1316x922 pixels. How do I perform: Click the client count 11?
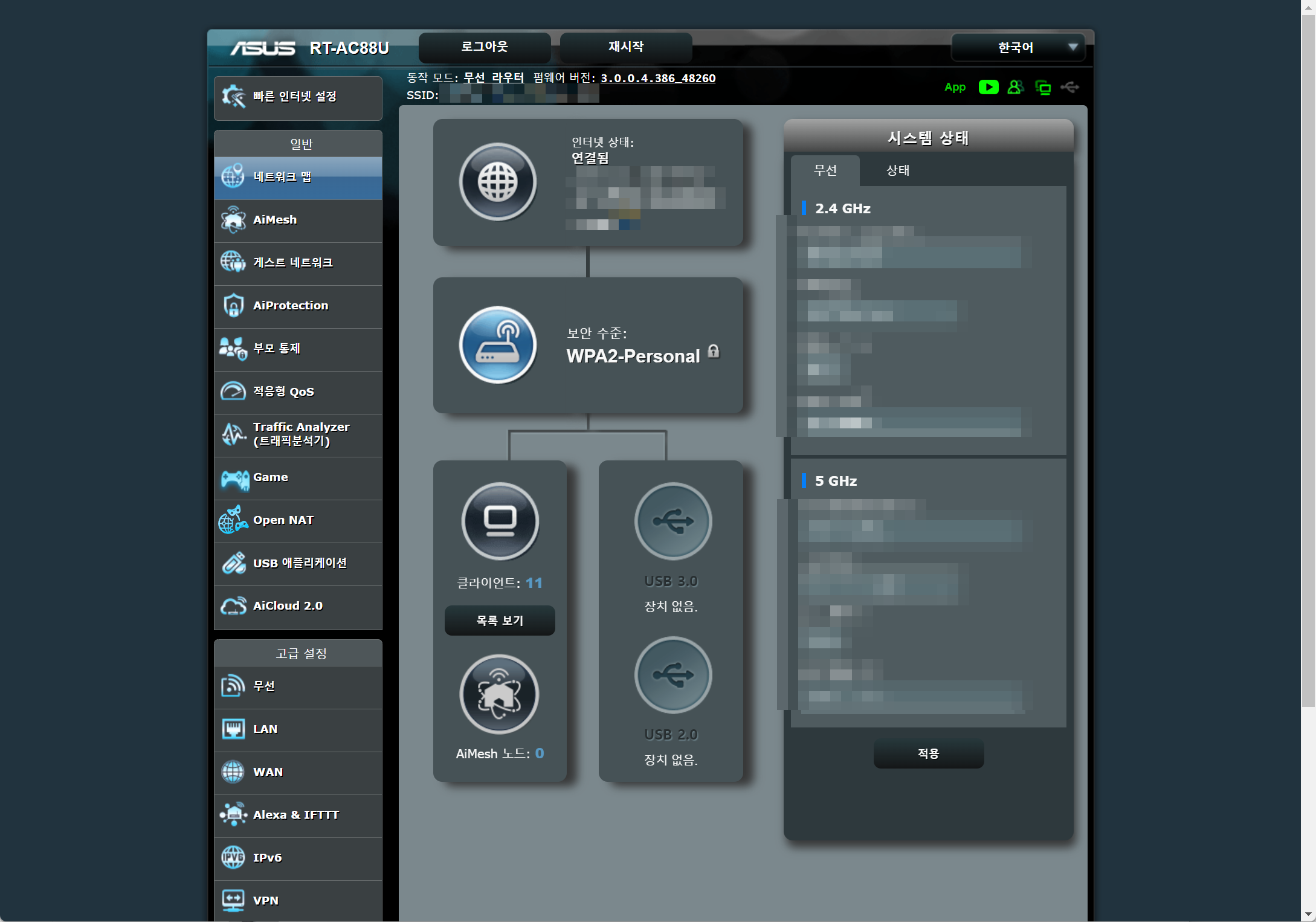click(x=534, y=583)
